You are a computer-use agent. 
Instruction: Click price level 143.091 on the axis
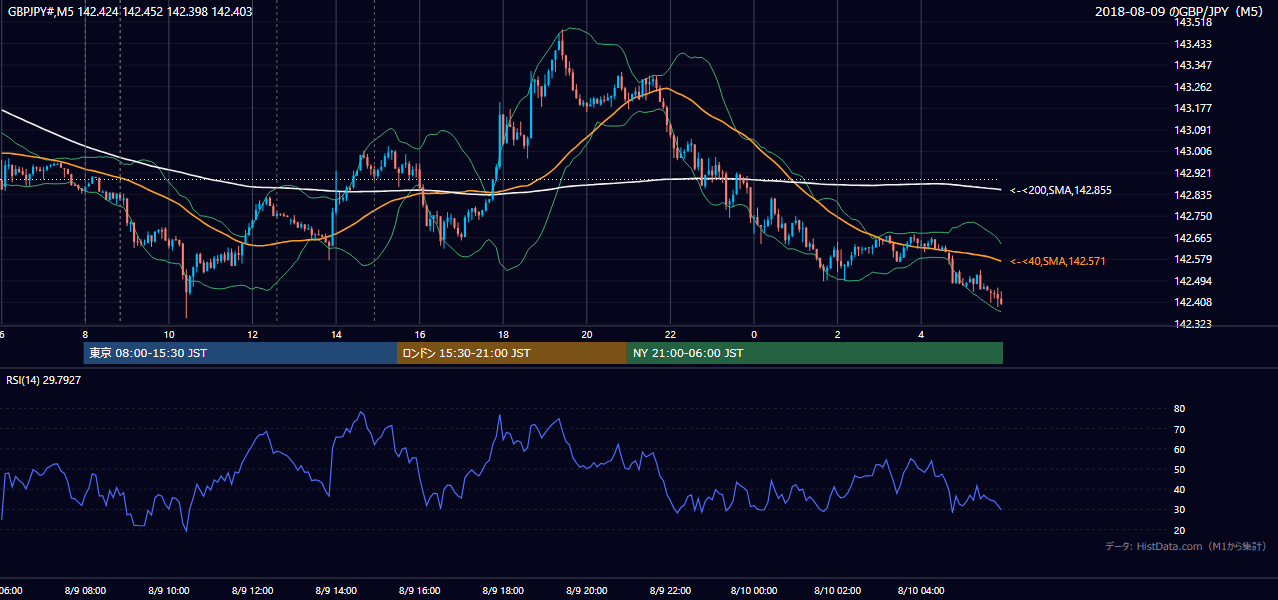point(1193,130)
